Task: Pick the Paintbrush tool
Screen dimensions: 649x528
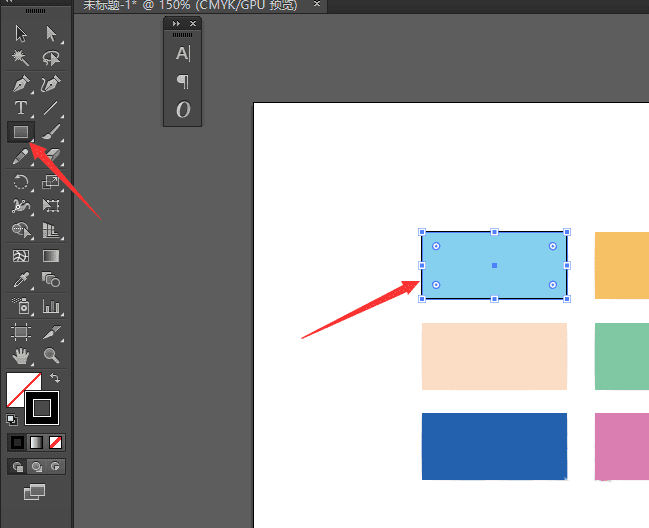Action: pos(51,132)
